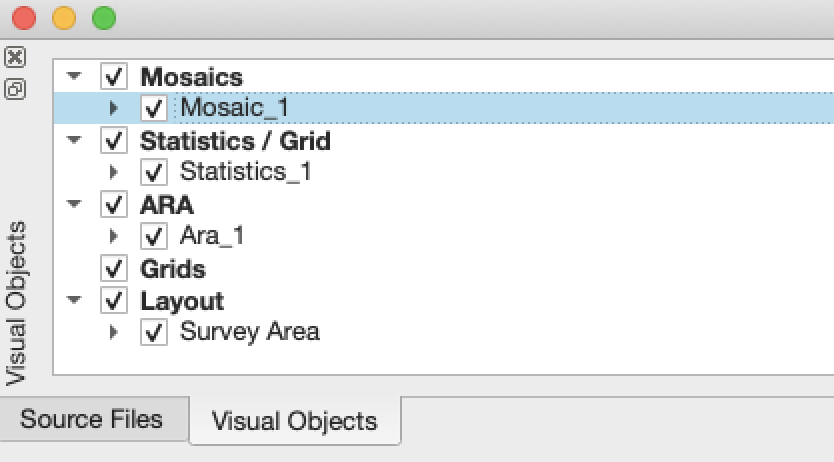Hide the Survey Area layout item
Viewport: 834px width, 462px height.
(x=154, y=333)
